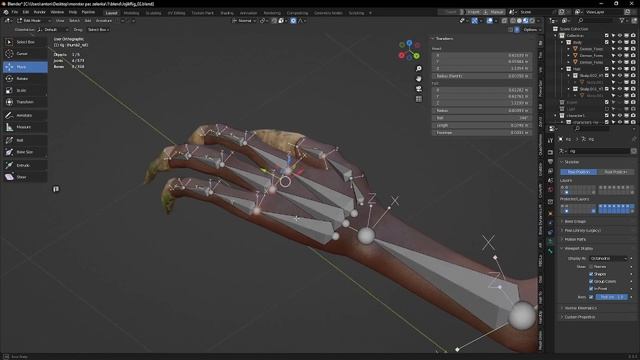
Task: Select the Annotate tool
Action: [25, 116]
